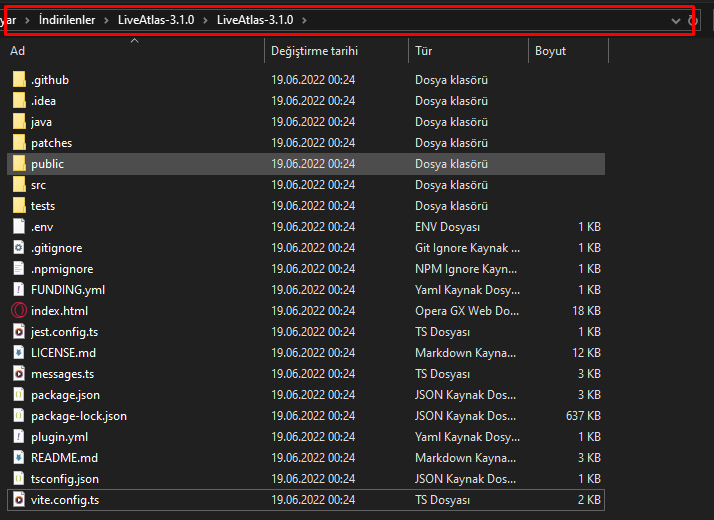Image resolution: width=714 pixels, height=520 pixels.
Task: Select the plugin.yml file name
Action: [59, 437]
